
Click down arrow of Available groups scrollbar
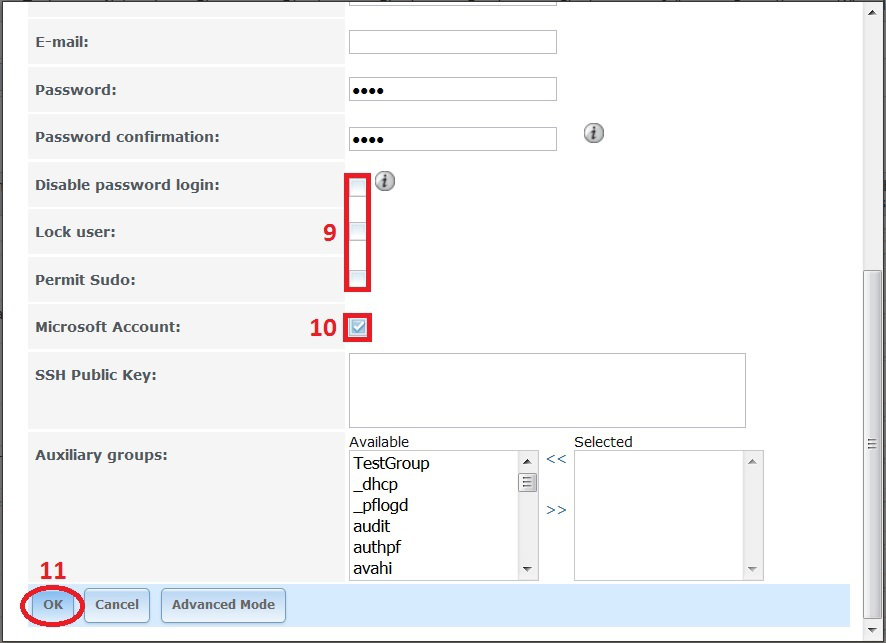528,569
